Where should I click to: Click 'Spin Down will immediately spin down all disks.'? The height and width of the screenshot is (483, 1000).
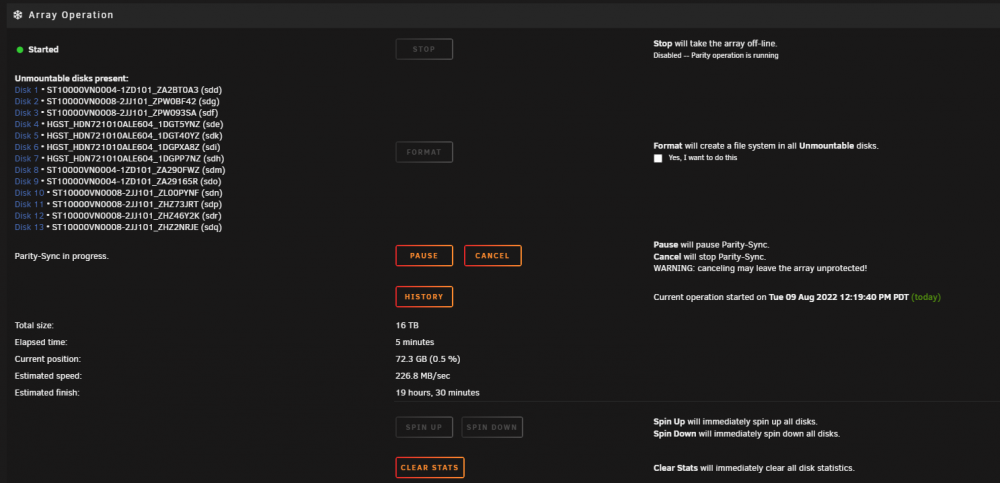(747, 434)
